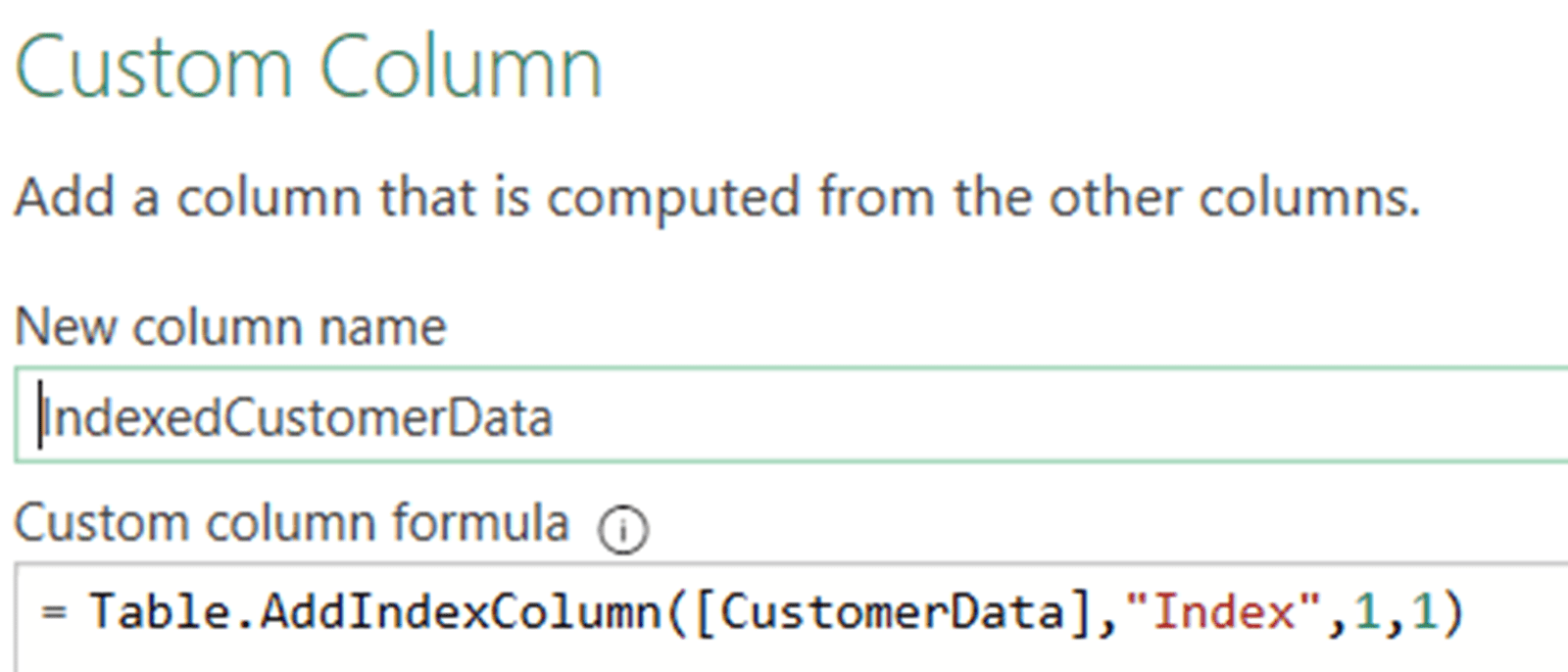This screenshot has width=1568, height=672.
Task: Click the word "computed" in the description
Action: tap(674, 199)
